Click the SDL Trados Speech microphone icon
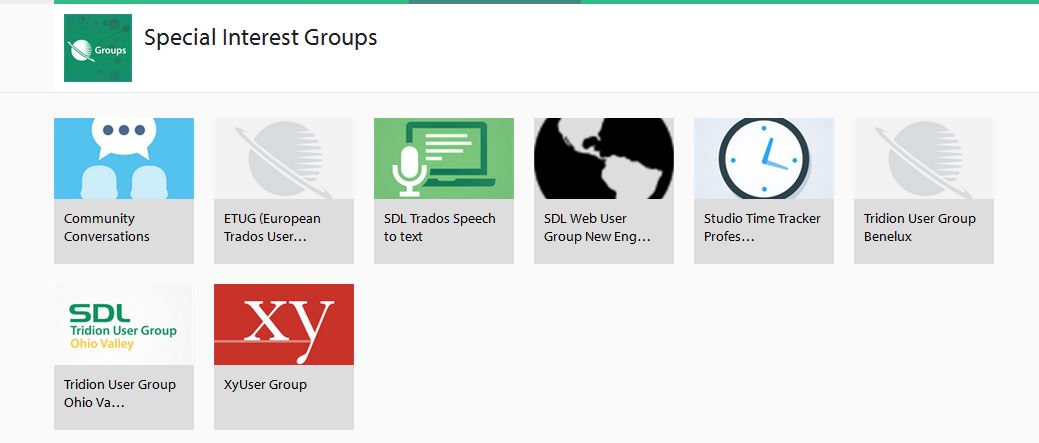This screenshot has width=1039, height=443. [x=443, y=158]
